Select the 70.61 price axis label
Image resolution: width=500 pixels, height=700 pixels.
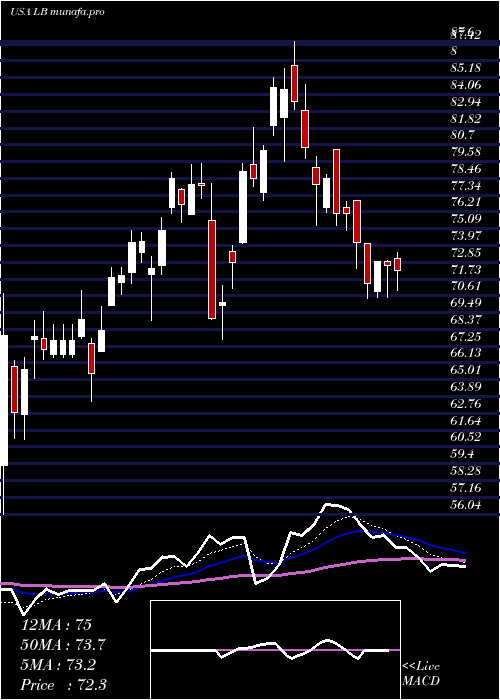point(466,286)
